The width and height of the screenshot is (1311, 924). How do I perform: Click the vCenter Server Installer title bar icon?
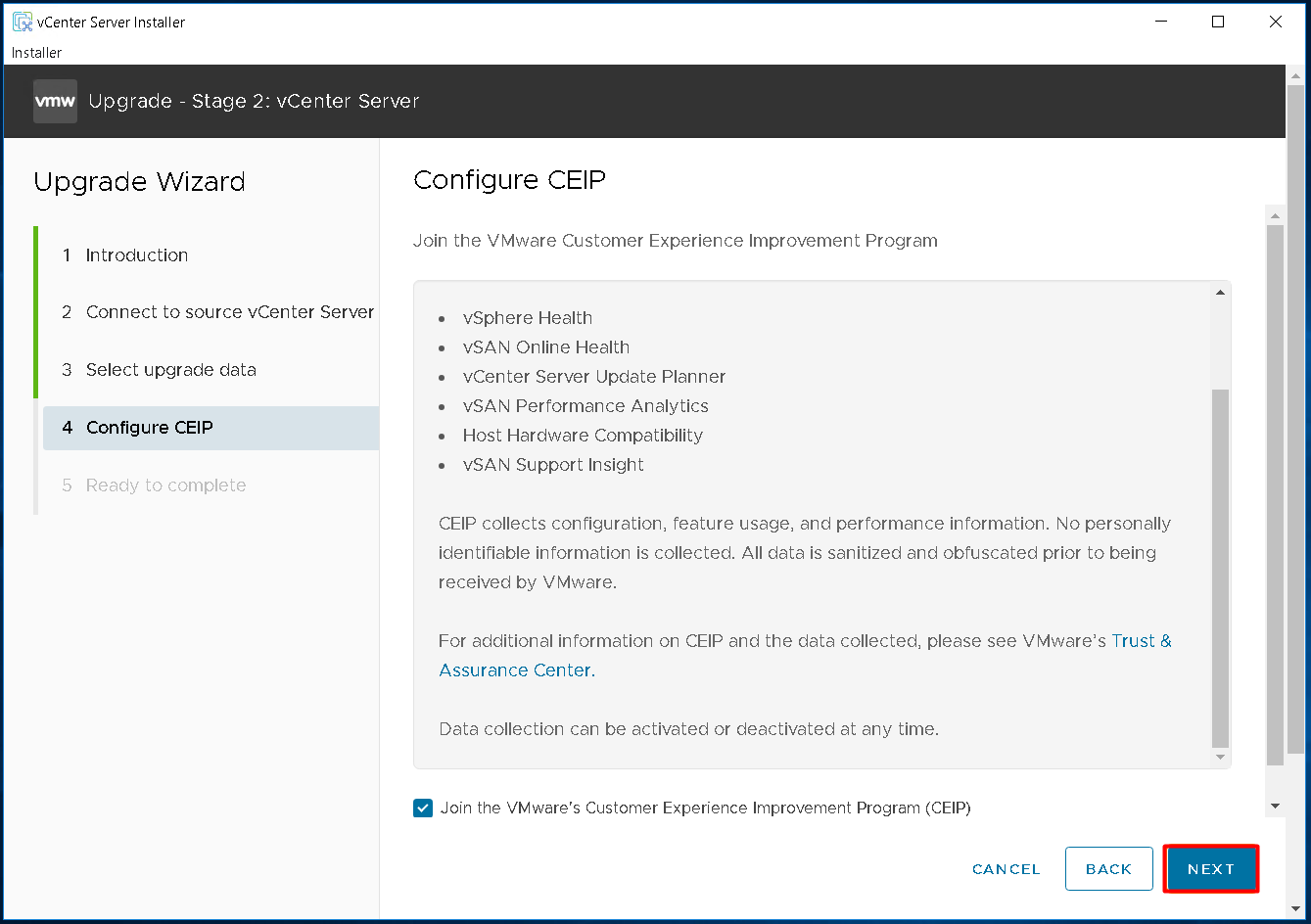click(22, 22)
